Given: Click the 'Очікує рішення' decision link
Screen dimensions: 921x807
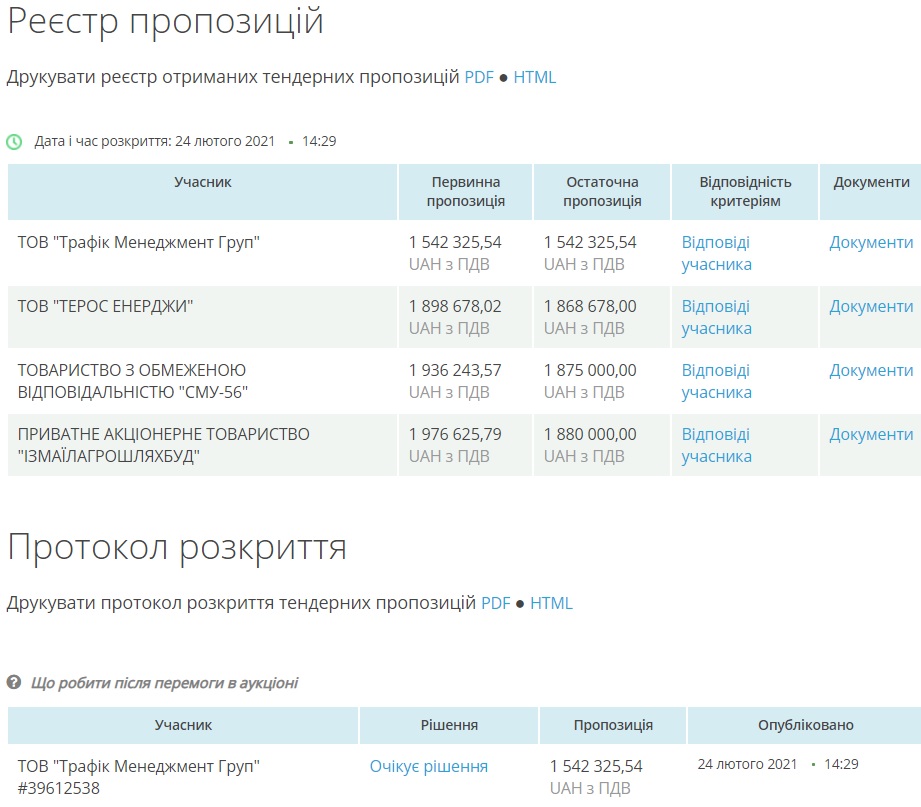Looking at the screenshot, I should (x=429, y=766).
